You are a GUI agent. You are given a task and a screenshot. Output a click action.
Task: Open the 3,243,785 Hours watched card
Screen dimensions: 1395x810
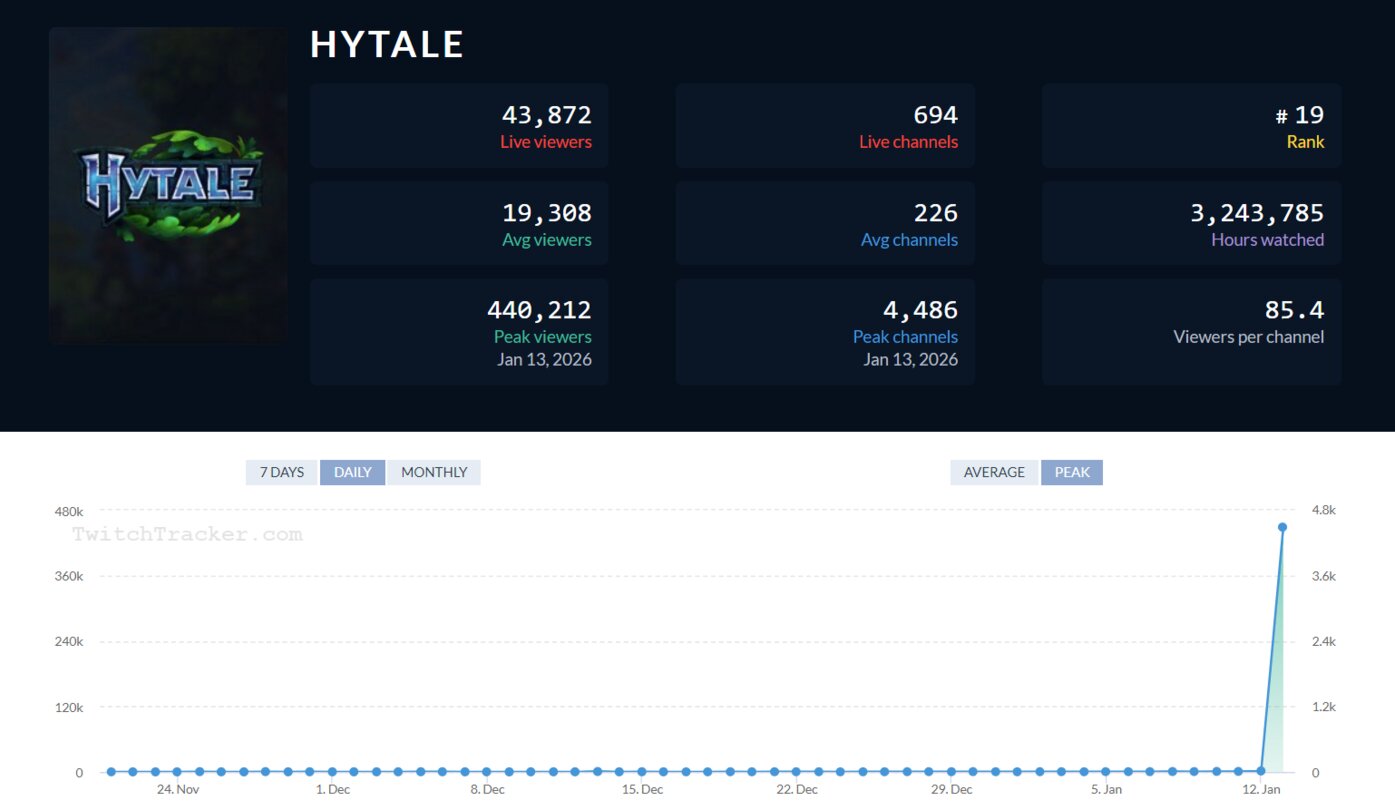point(1191,223)
